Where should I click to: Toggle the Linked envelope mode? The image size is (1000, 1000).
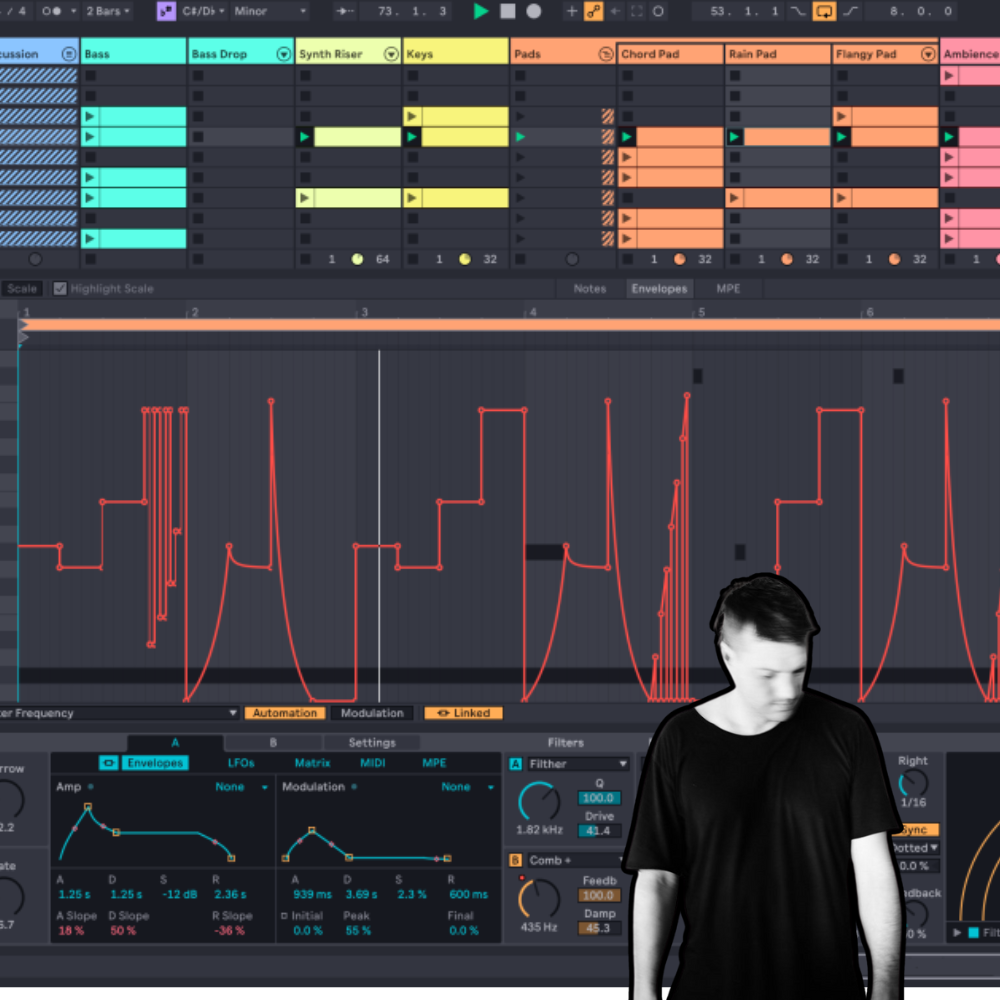(x=463, y=713)
